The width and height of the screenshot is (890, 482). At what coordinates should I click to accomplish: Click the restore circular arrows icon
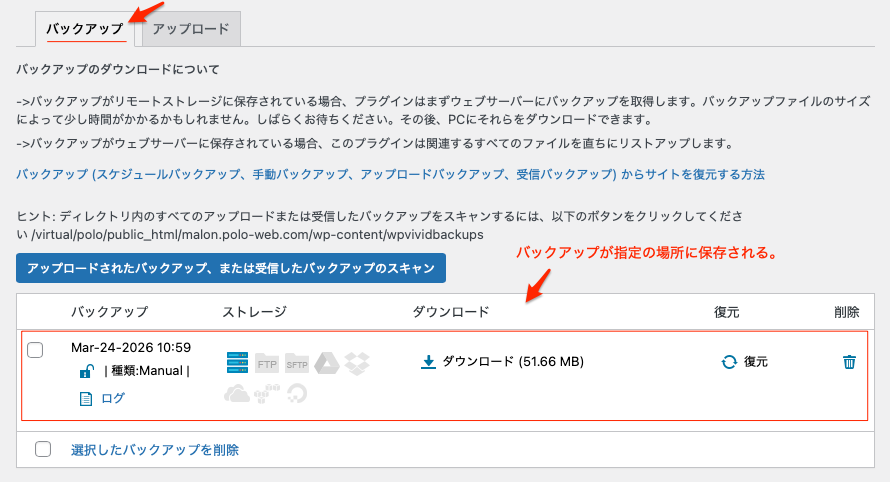(x=729, y=362)
